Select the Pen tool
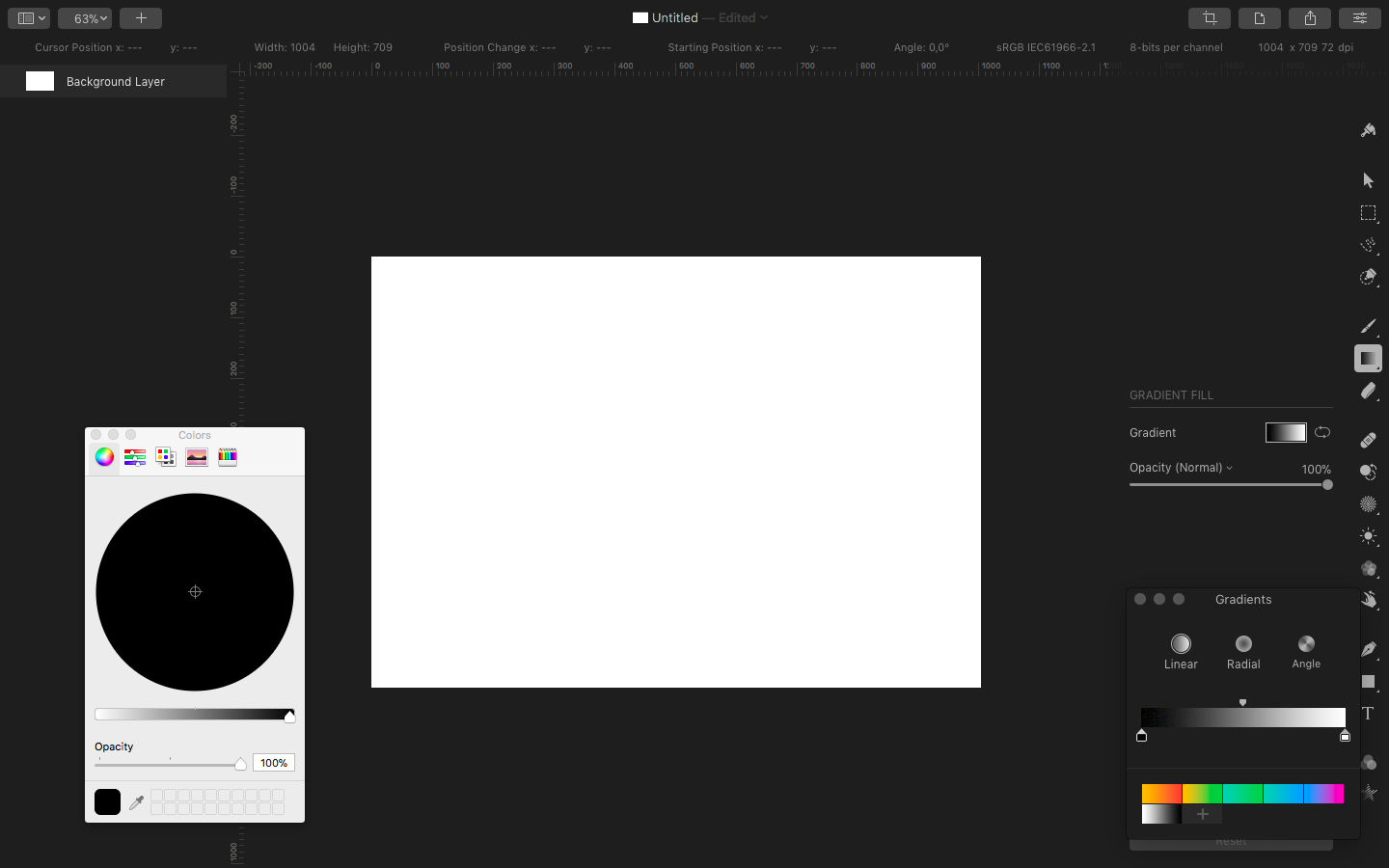1389x868 pixels. (1368, 649)
